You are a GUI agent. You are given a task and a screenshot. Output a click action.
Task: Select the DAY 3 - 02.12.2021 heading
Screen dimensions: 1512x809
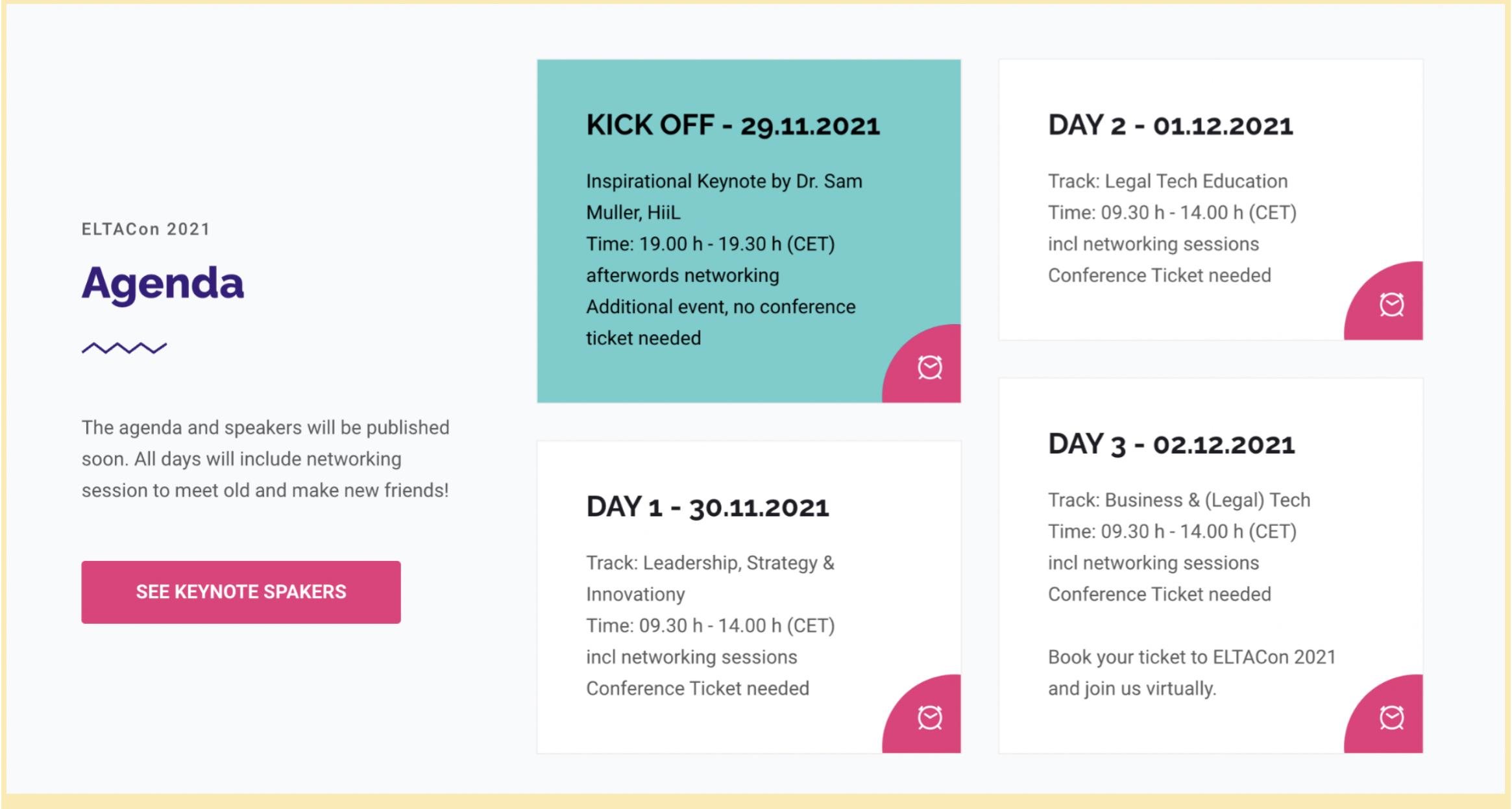[x=1171, y=445]
